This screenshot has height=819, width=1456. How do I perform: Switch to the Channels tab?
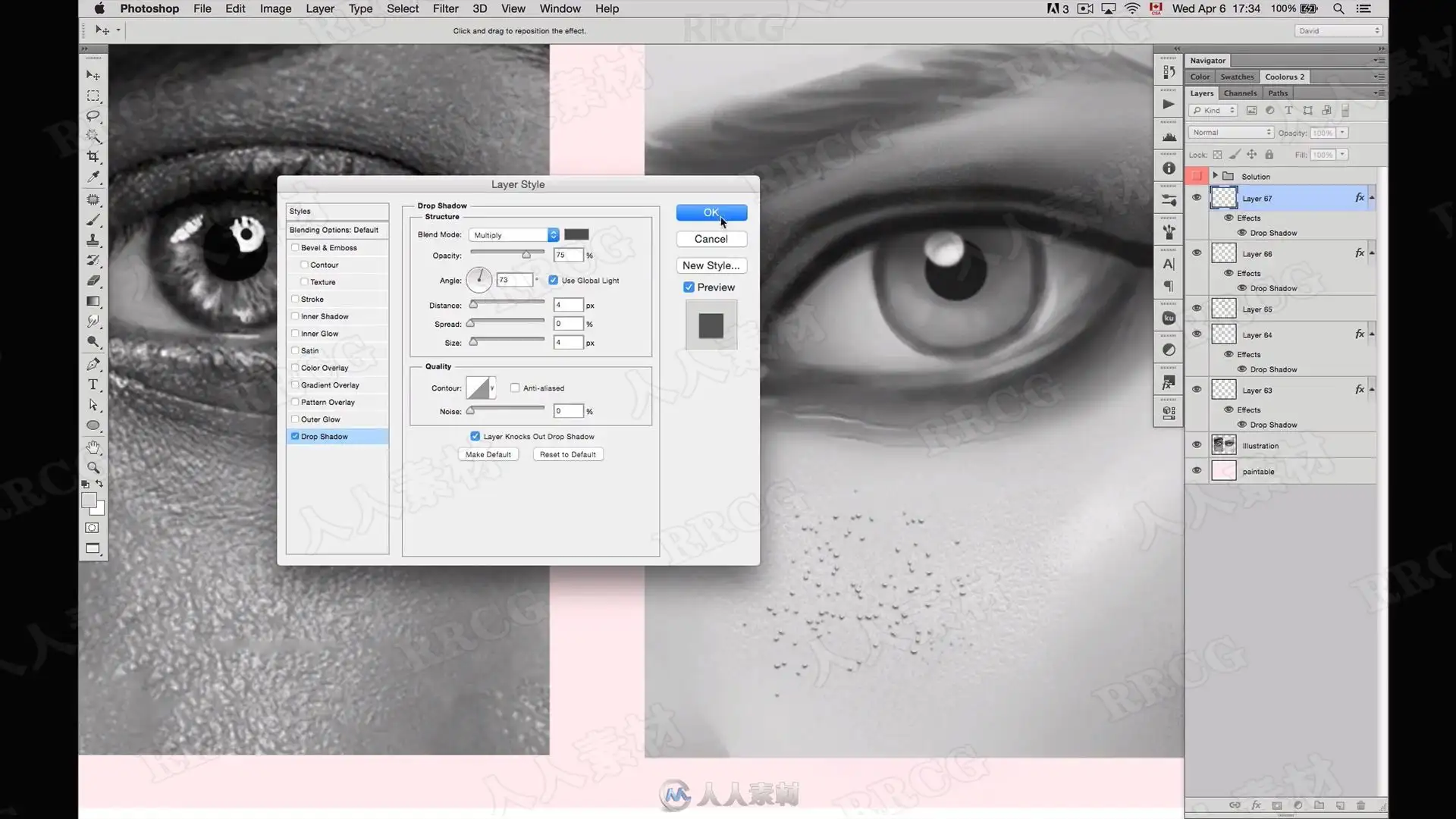1240,93
